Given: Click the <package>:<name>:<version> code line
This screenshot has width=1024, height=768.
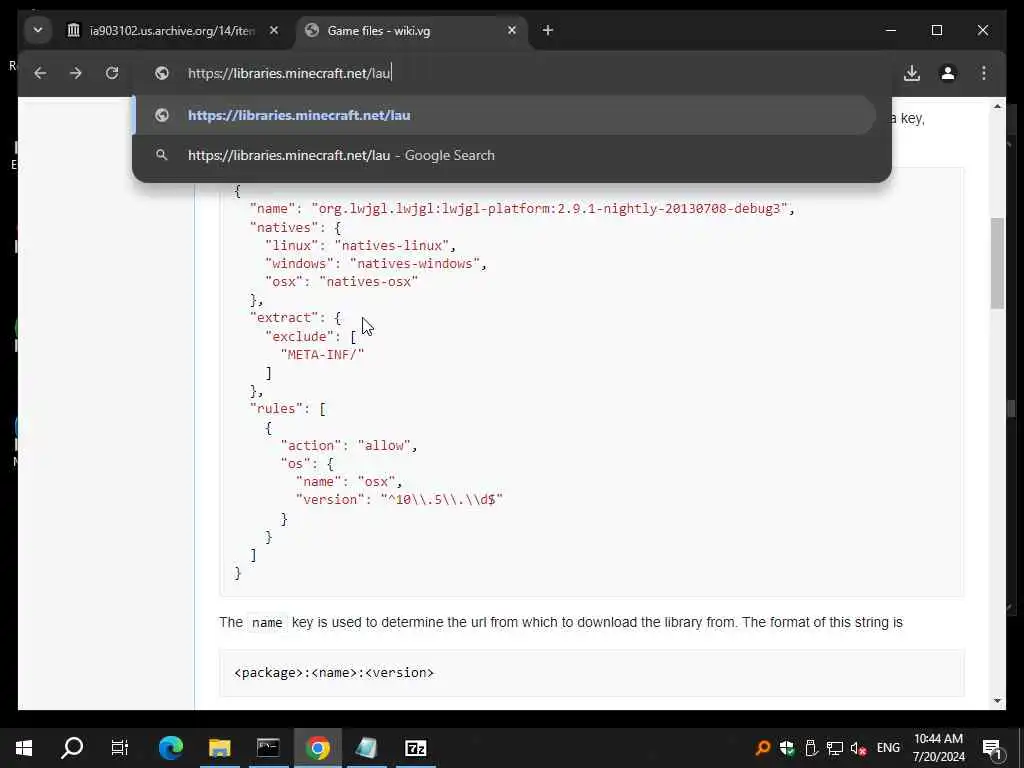Looking at the screenshot, I should [x=334, y=673].
